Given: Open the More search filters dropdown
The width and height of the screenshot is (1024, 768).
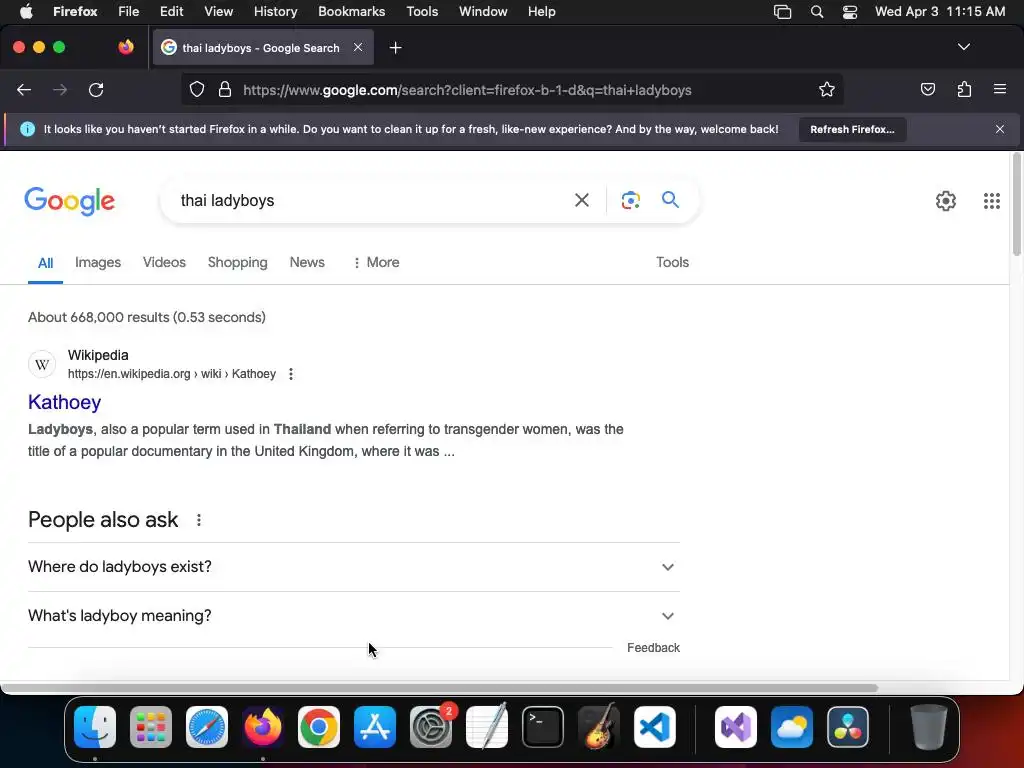Looking at the screenshot, I should [x=376, y=263].
